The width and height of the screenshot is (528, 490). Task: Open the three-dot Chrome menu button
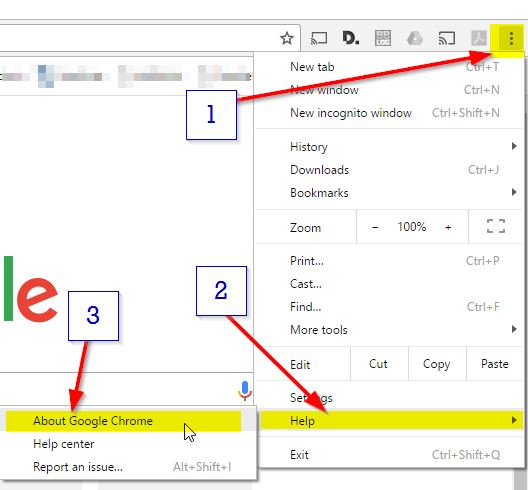[511, 38]
